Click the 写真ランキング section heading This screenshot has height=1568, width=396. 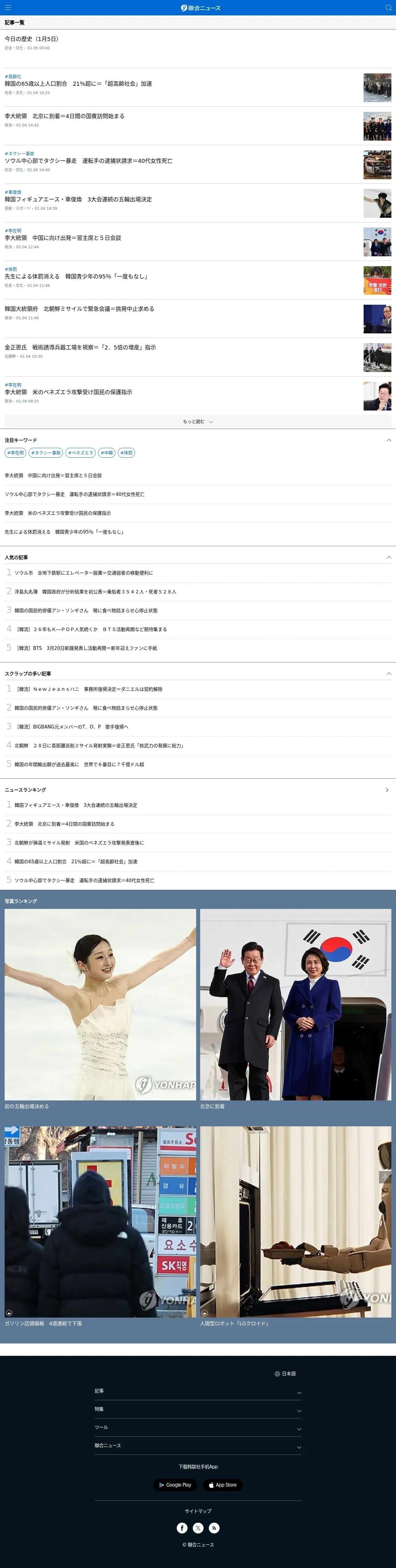21,901
